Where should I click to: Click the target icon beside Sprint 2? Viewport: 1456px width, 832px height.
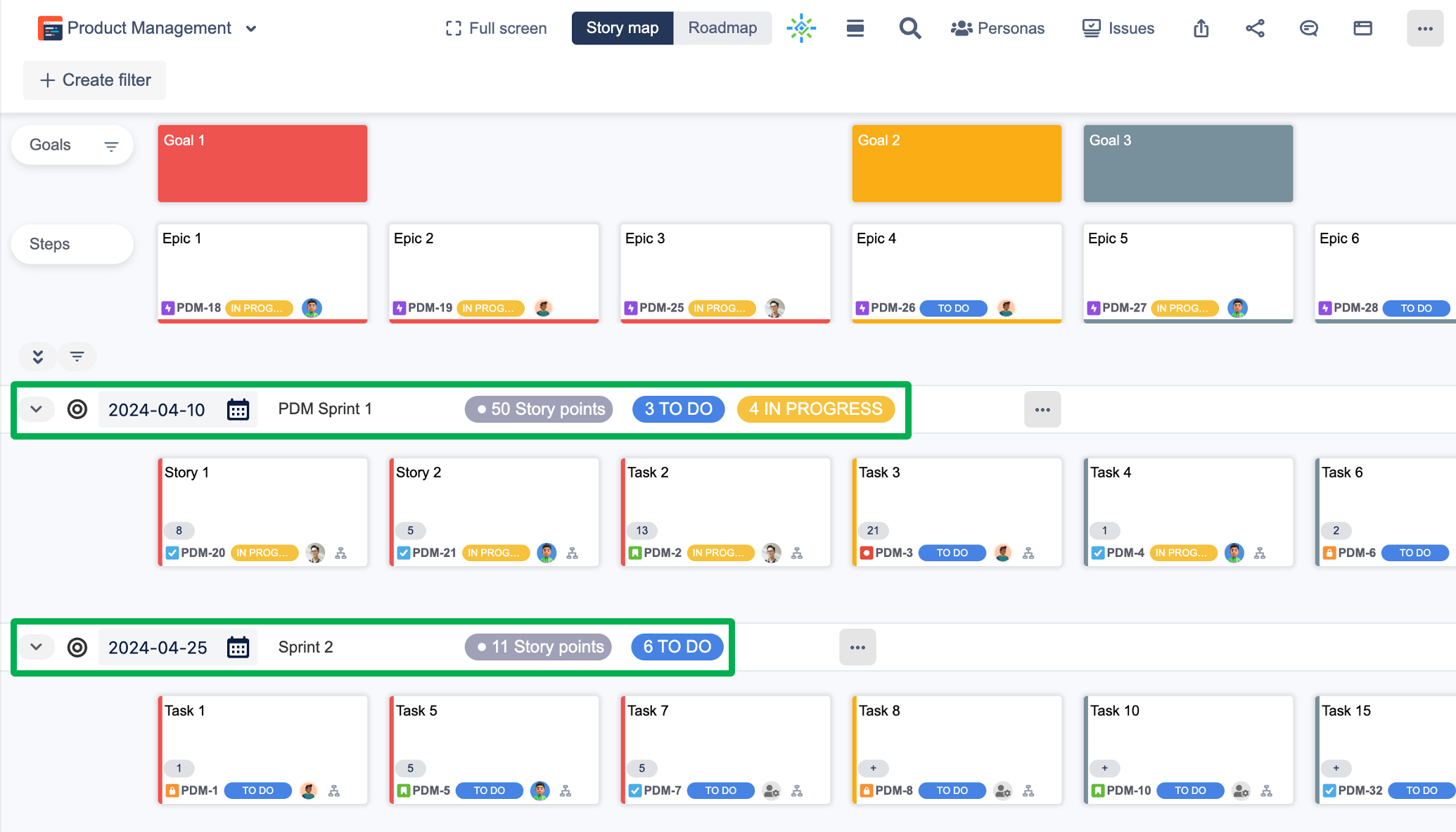pyautogui.click(x=77, y=647)
